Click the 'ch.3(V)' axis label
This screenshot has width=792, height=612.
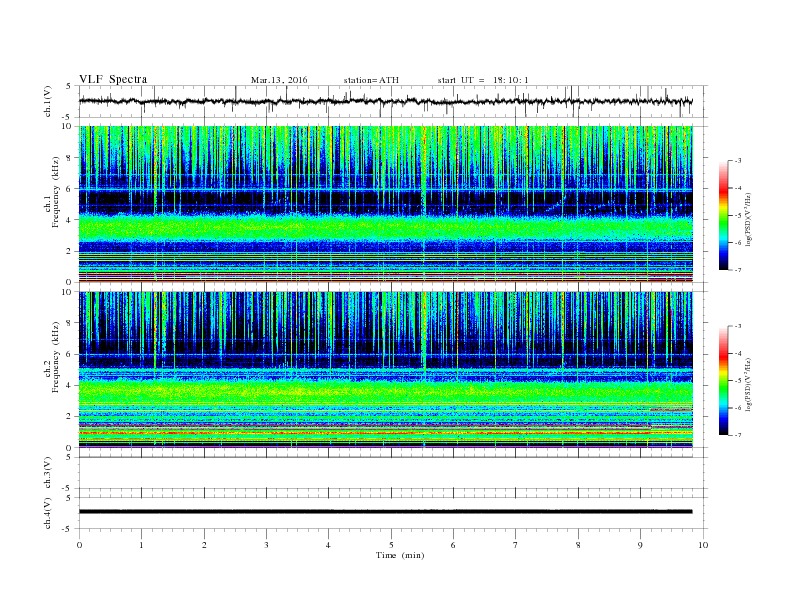point(48,473)
